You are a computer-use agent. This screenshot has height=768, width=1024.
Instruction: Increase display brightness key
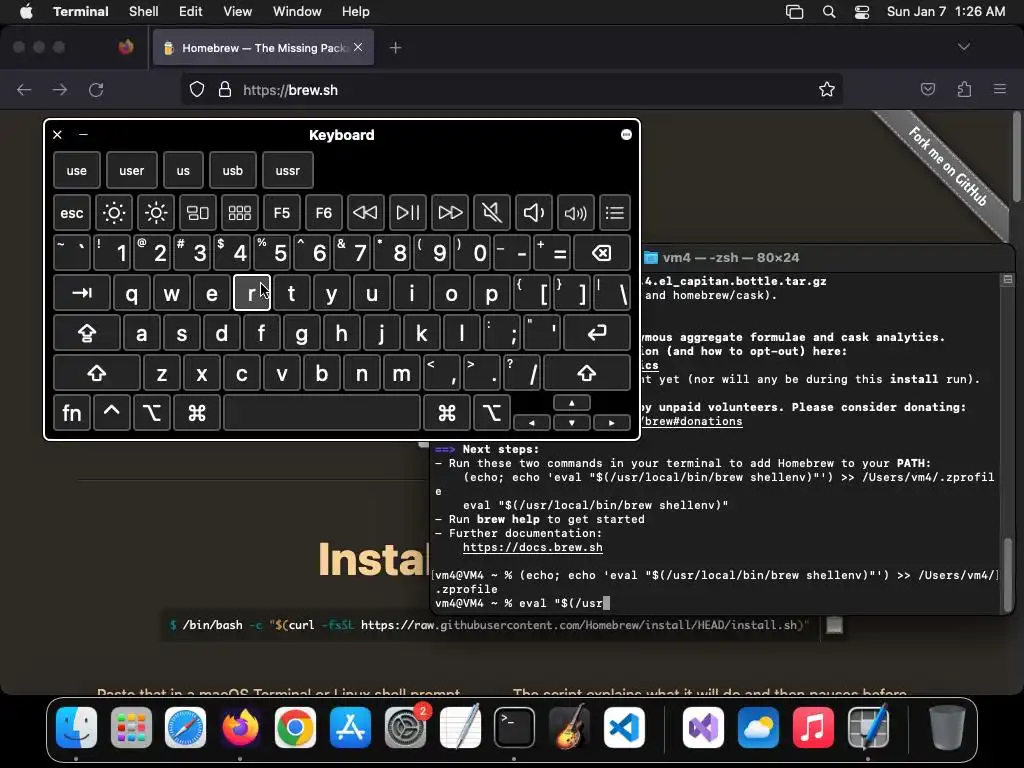[156, 213]
